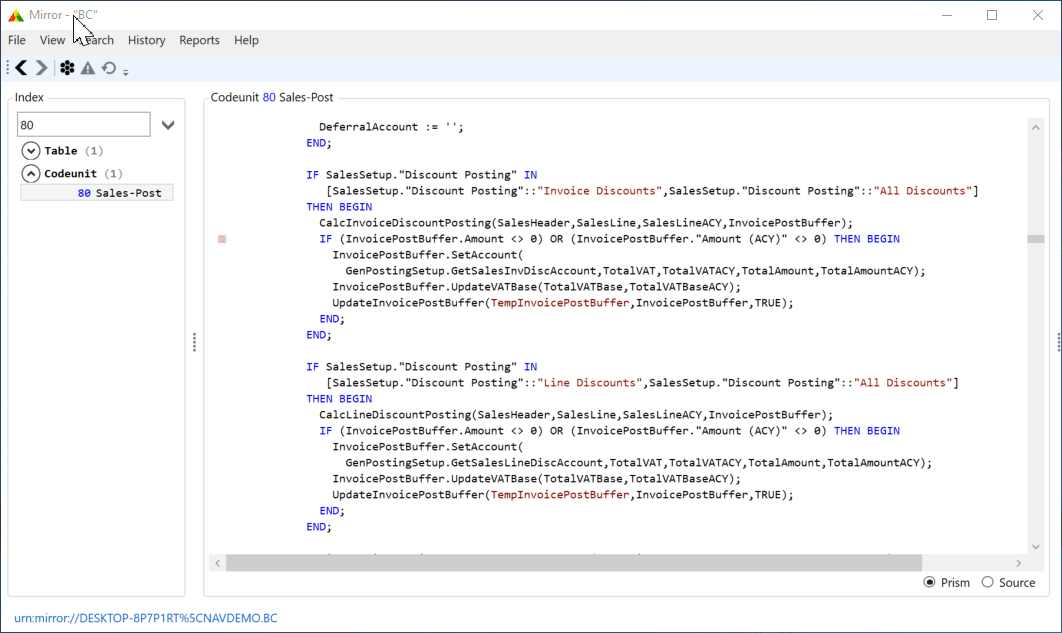The height and width of the screenshot is (633, 1062).
Task: Collapse the Codeunit group
Action: [x=30, y=173]
